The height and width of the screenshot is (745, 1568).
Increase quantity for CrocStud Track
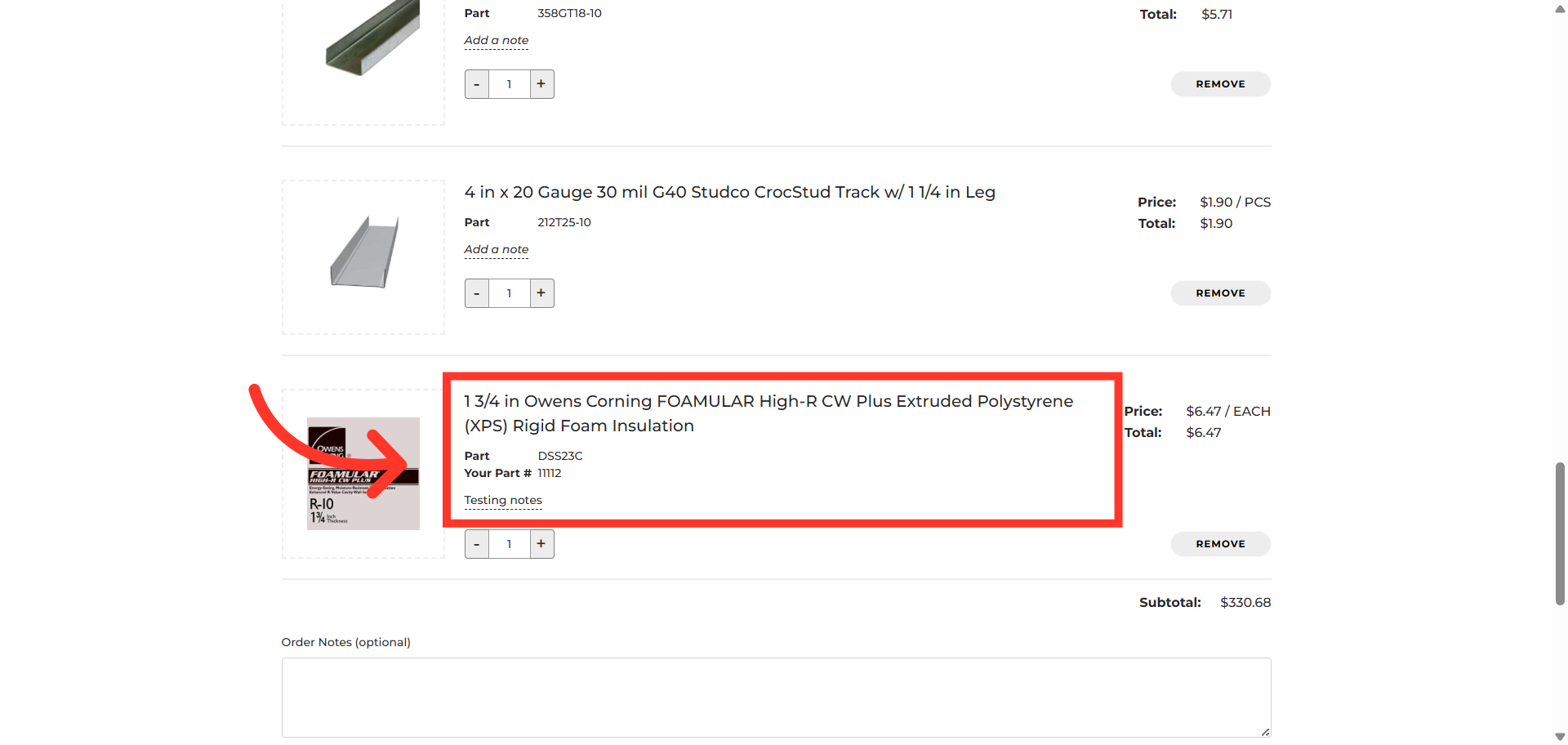click(541, 293)
